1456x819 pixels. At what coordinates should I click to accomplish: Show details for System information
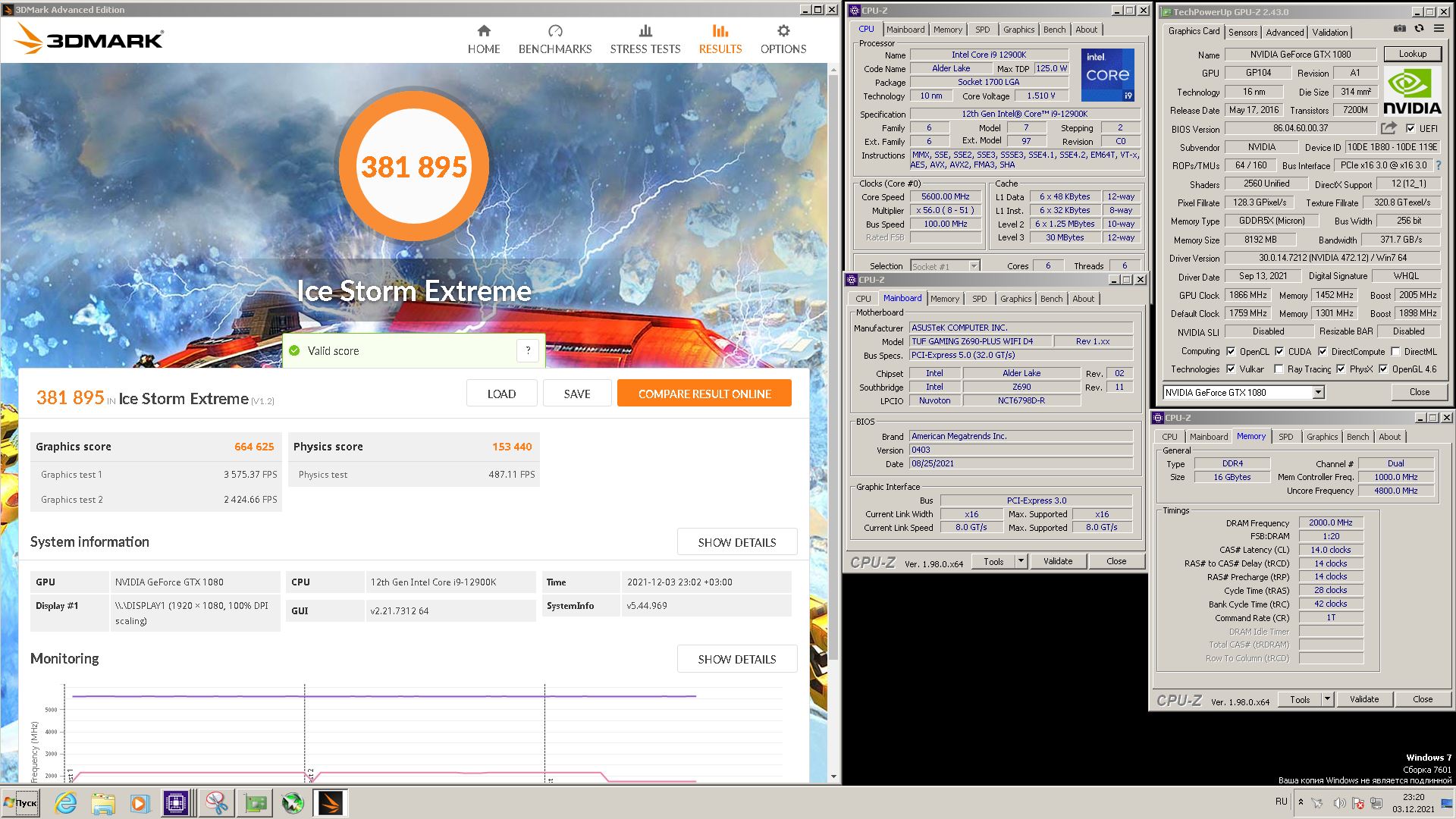click(737, 542)
